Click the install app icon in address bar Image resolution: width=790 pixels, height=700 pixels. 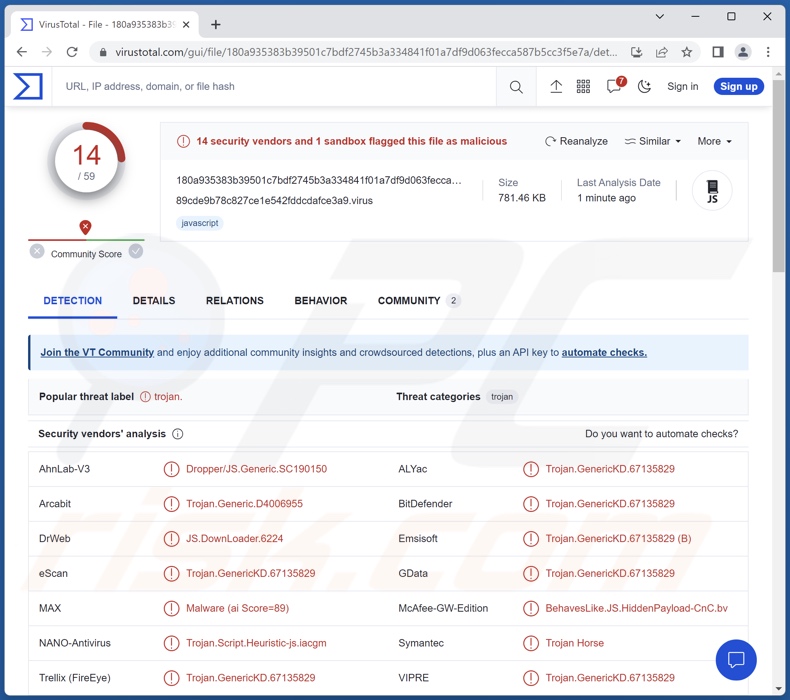637,52
